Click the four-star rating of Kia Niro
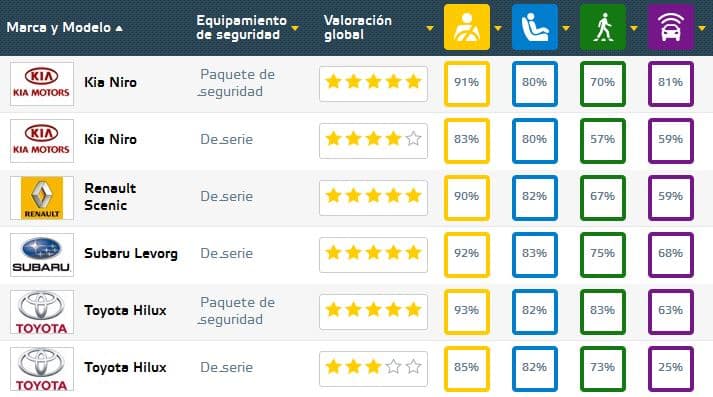The height and width of the screenshot is (397, 713). [373, 141]
